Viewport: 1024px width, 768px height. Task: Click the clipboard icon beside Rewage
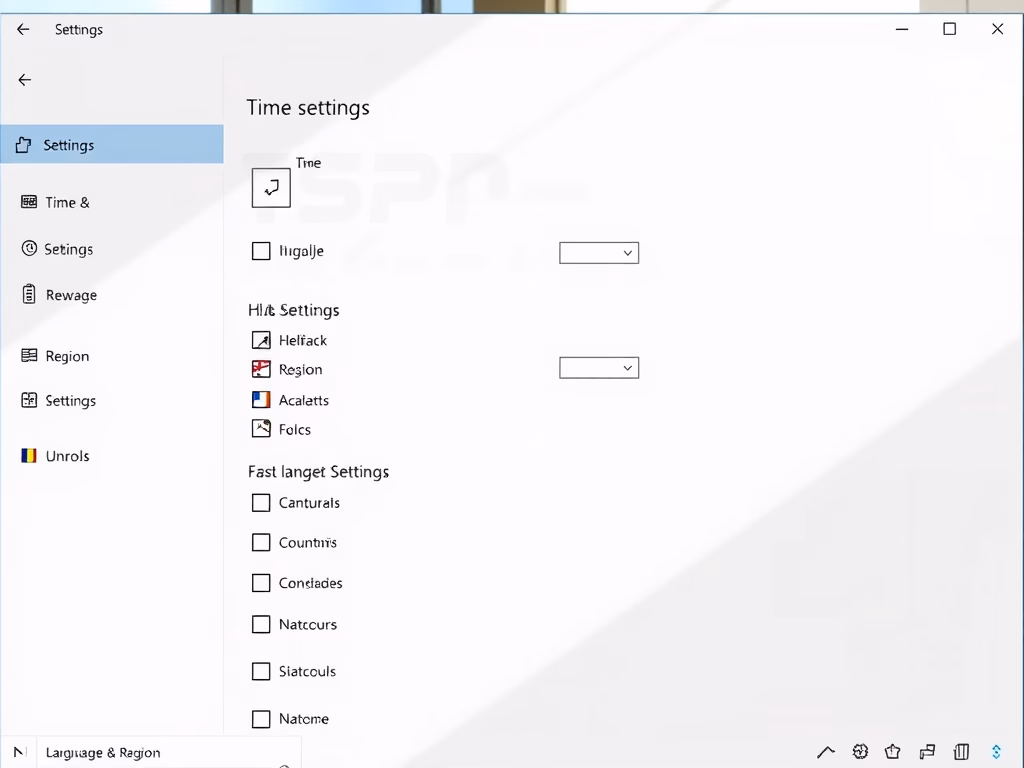click(x=29, y=294)
